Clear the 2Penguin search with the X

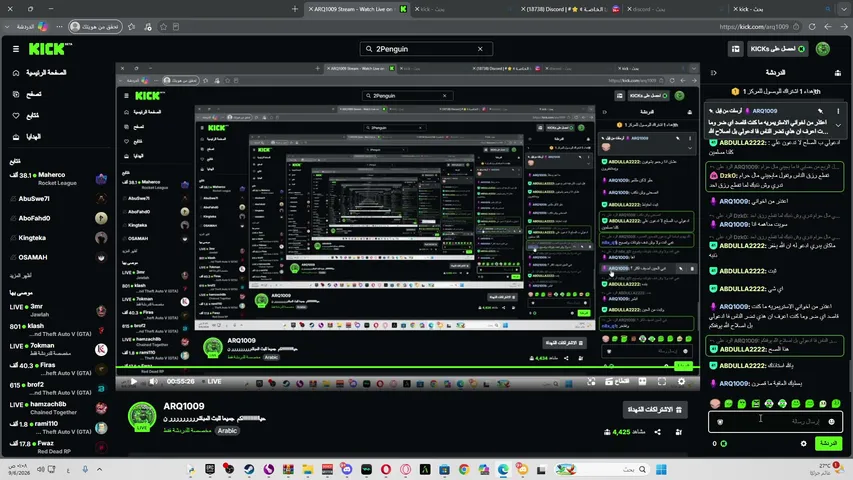480,49
